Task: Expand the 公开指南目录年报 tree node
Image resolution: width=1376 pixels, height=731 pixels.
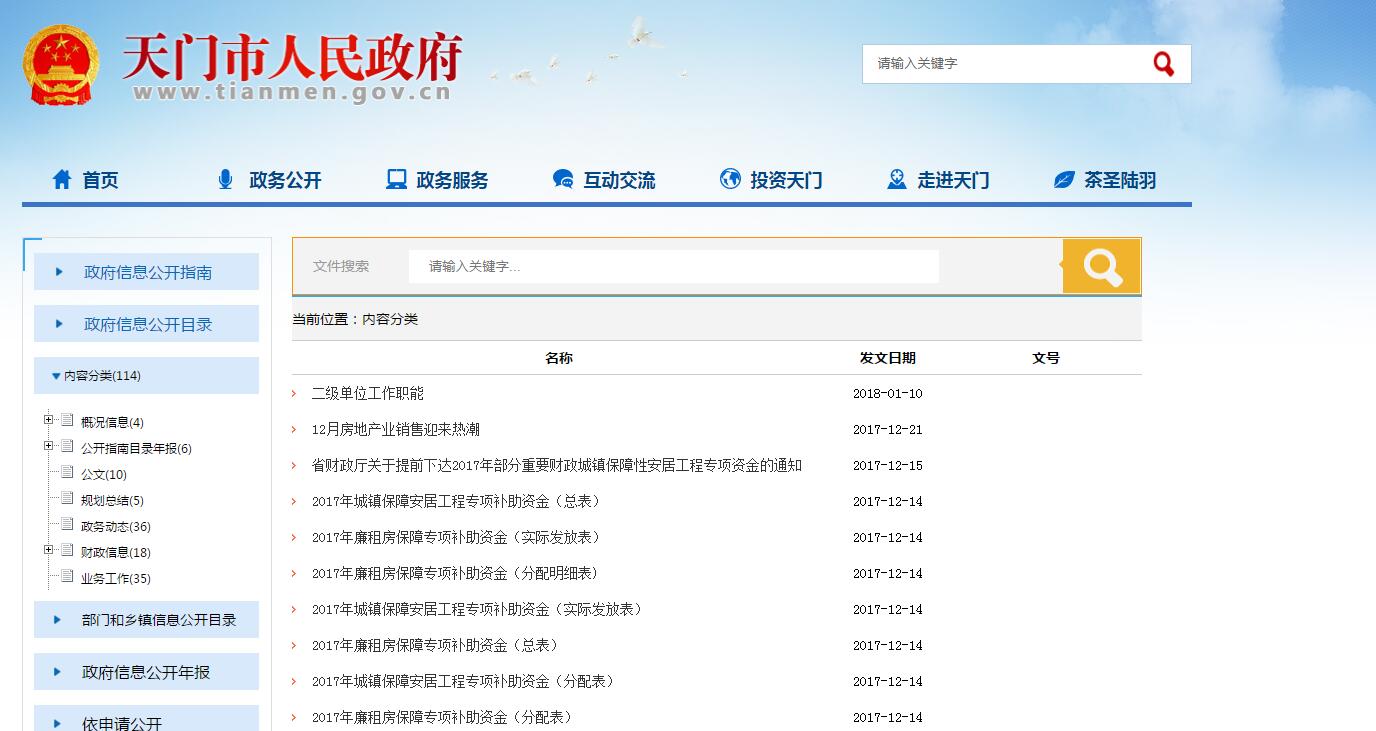Action: coord(48,446)
